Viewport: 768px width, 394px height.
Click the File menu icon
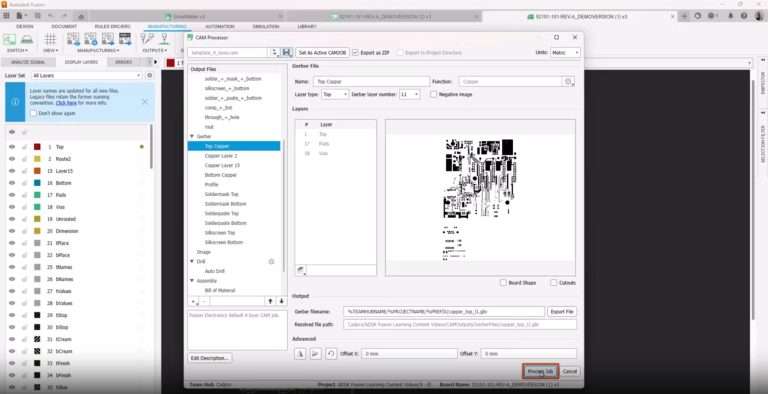[20, 16]
